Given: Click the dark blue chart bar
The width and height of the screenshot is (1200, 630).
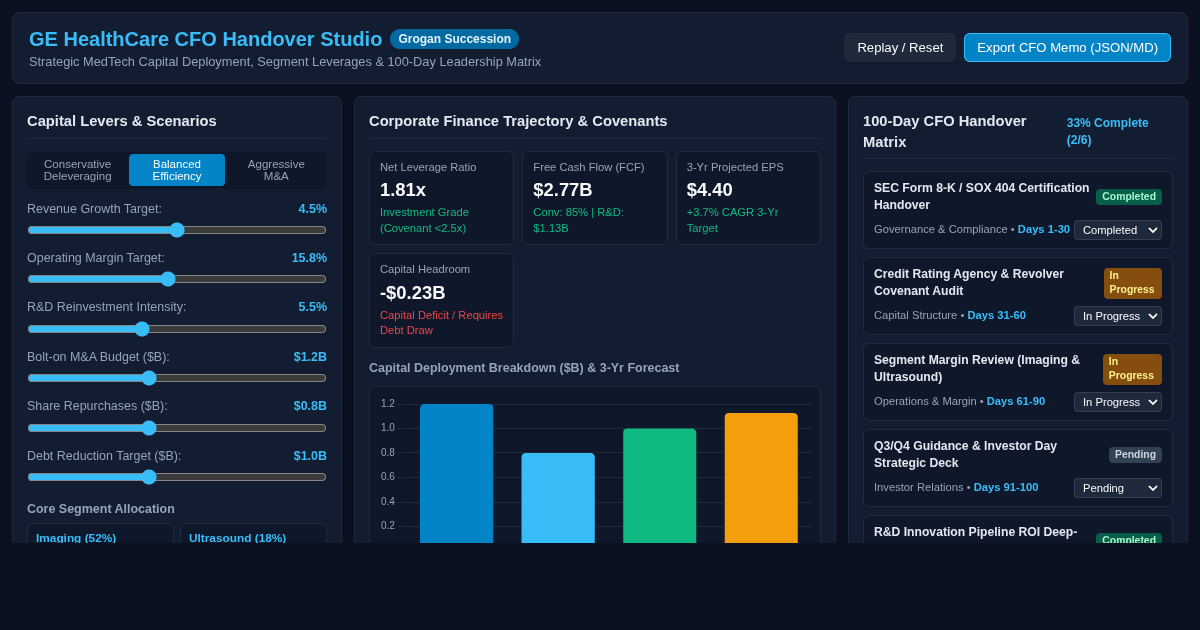Looking at the screenshot, I should pos(456,473).
